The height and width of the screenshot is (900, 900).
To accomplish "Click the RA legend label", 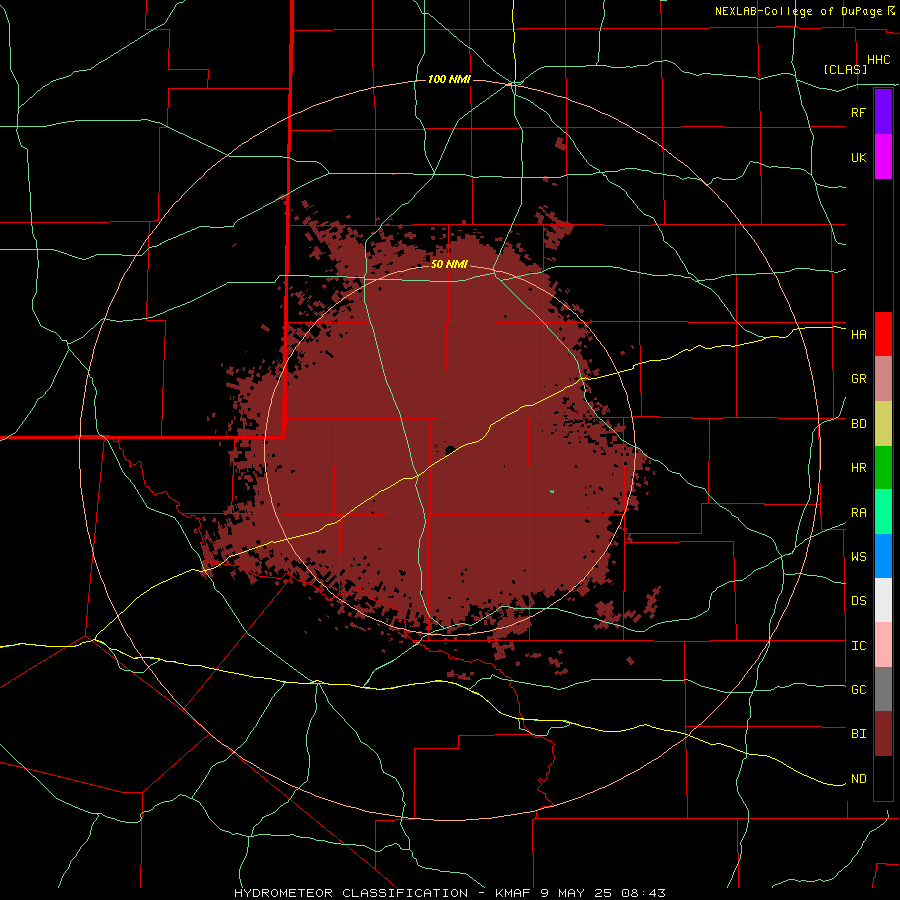I will [858, 513].
